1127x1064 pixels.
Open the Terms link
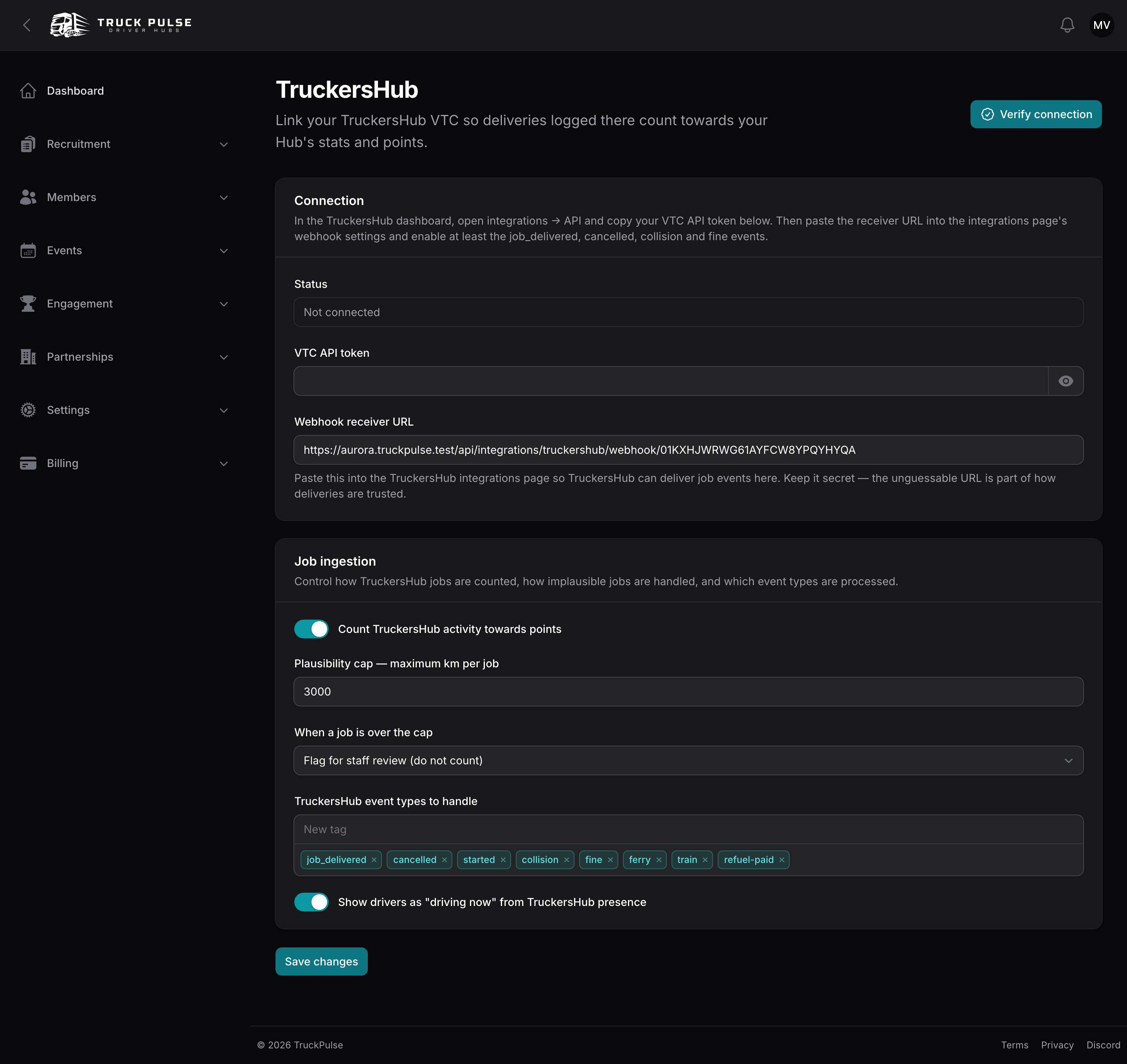1014,1045
